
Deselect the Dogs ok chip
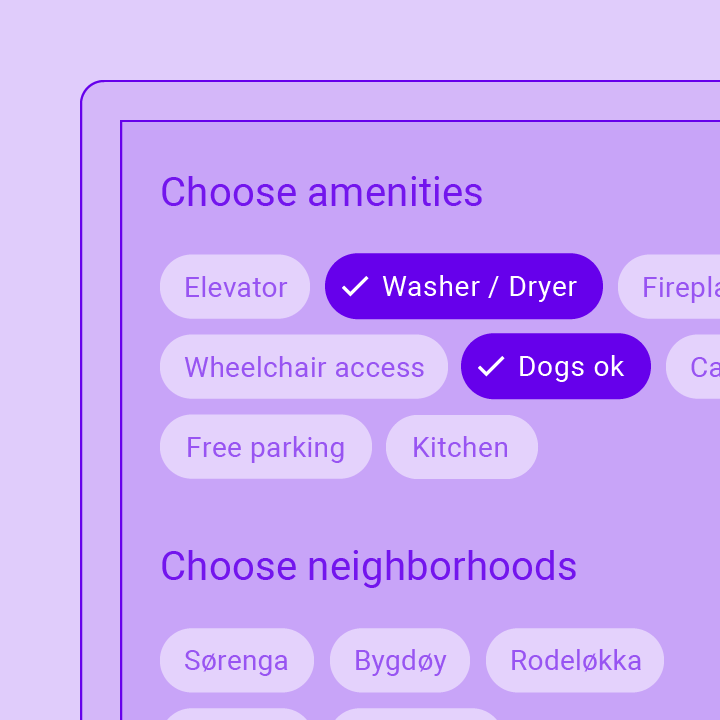[556, 366]
